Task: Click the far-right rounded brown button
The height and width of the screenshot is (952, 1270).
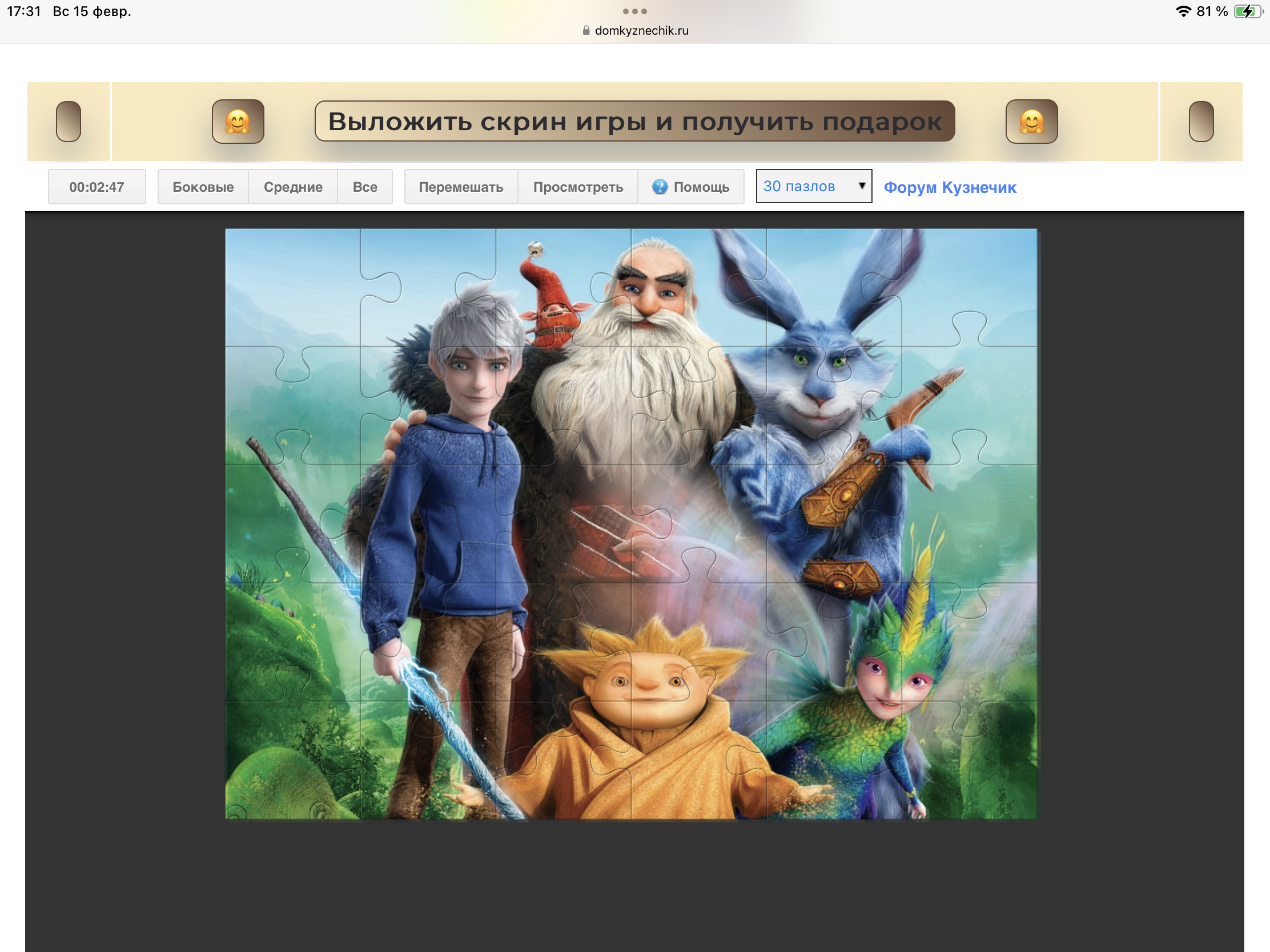Action: point(1200,121)
